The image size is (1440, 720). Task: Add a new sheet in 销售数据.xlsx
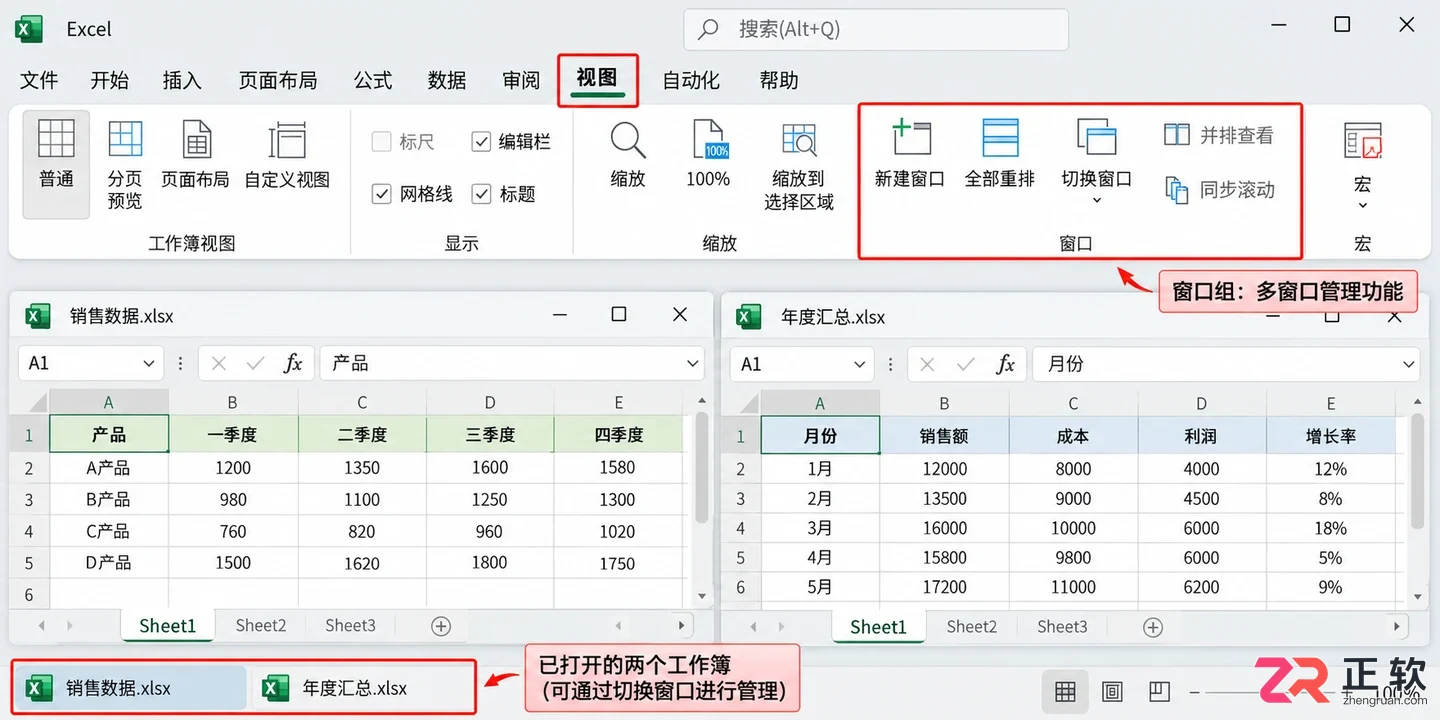click(x=441, y=626)
